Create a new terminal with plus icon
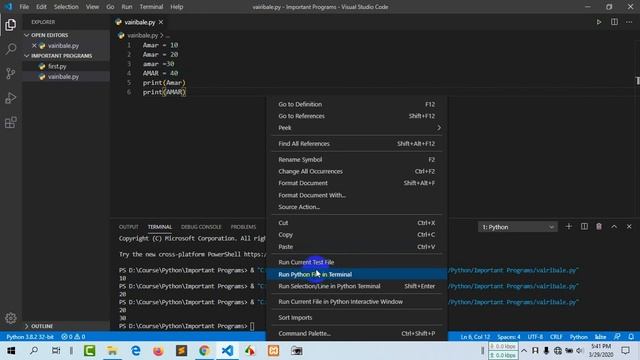Viewport: 640px width, 360px height. (569, 227)
